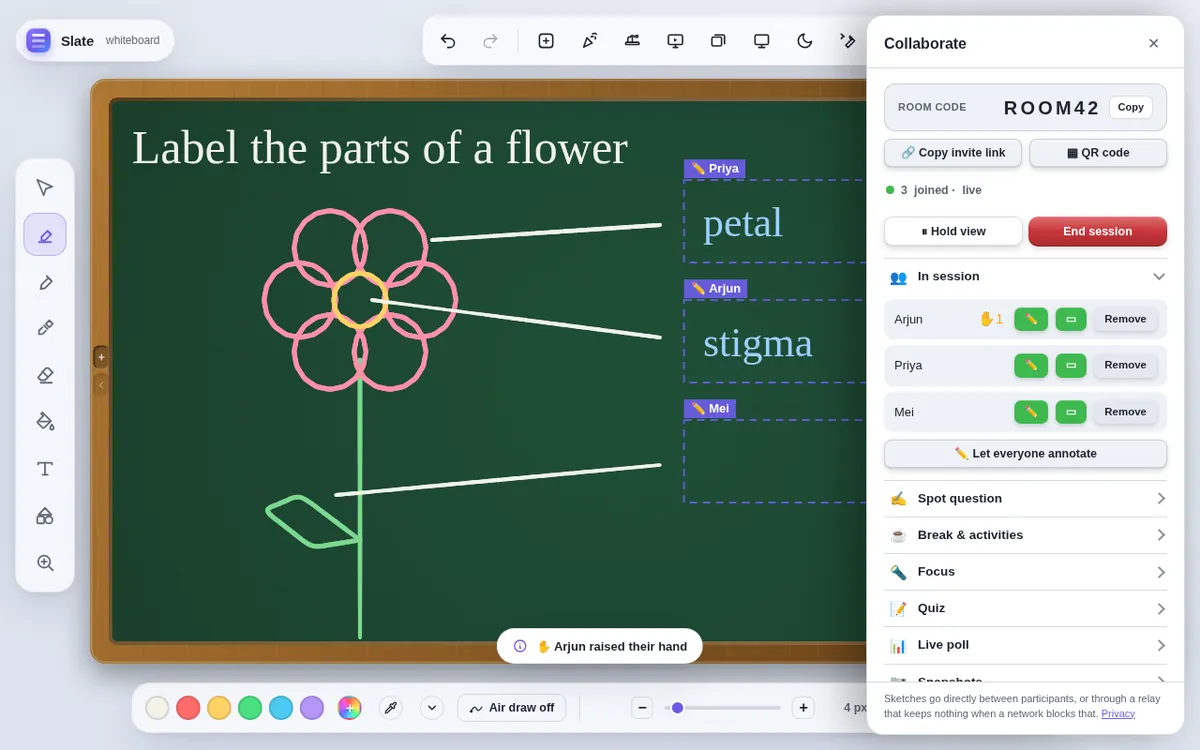
Task: Click the "Arjun raised their hand" toast
Action: (600, 646)
